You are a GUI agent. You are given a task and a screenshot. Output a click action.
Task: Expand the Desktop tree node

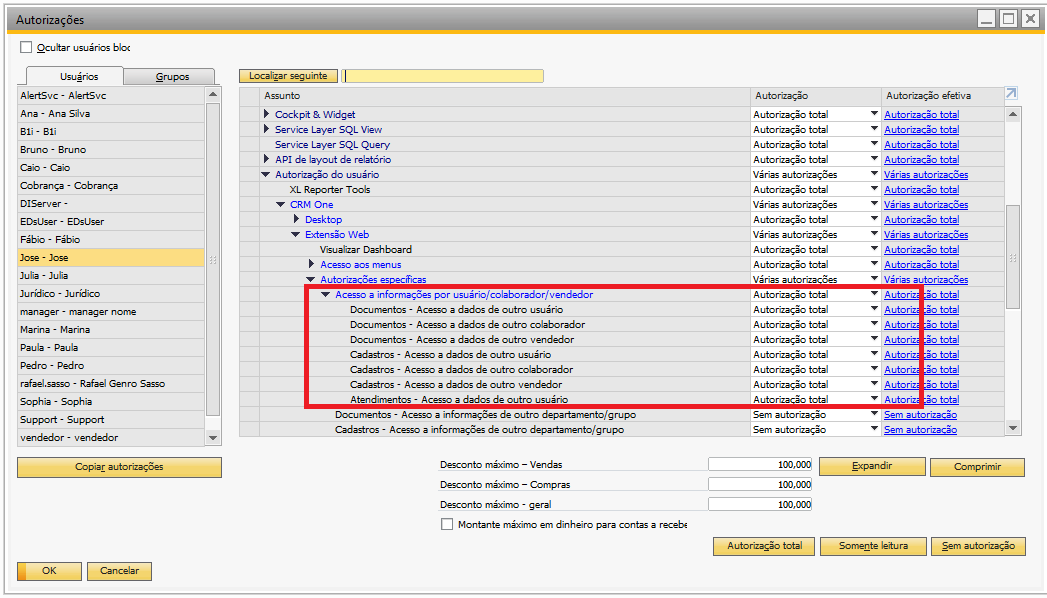297,220
